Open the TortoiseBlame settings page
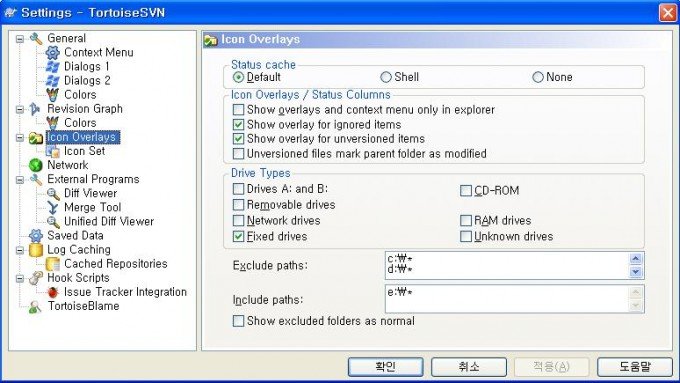The height and width of the screenshot is (383, 680). point(83,306)
